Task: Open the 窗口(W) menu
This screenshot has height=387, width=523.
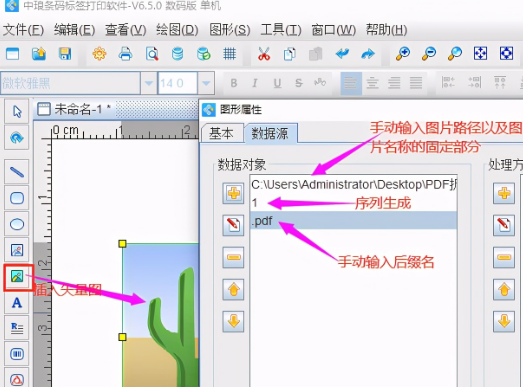Action: (x=334, y=30)
